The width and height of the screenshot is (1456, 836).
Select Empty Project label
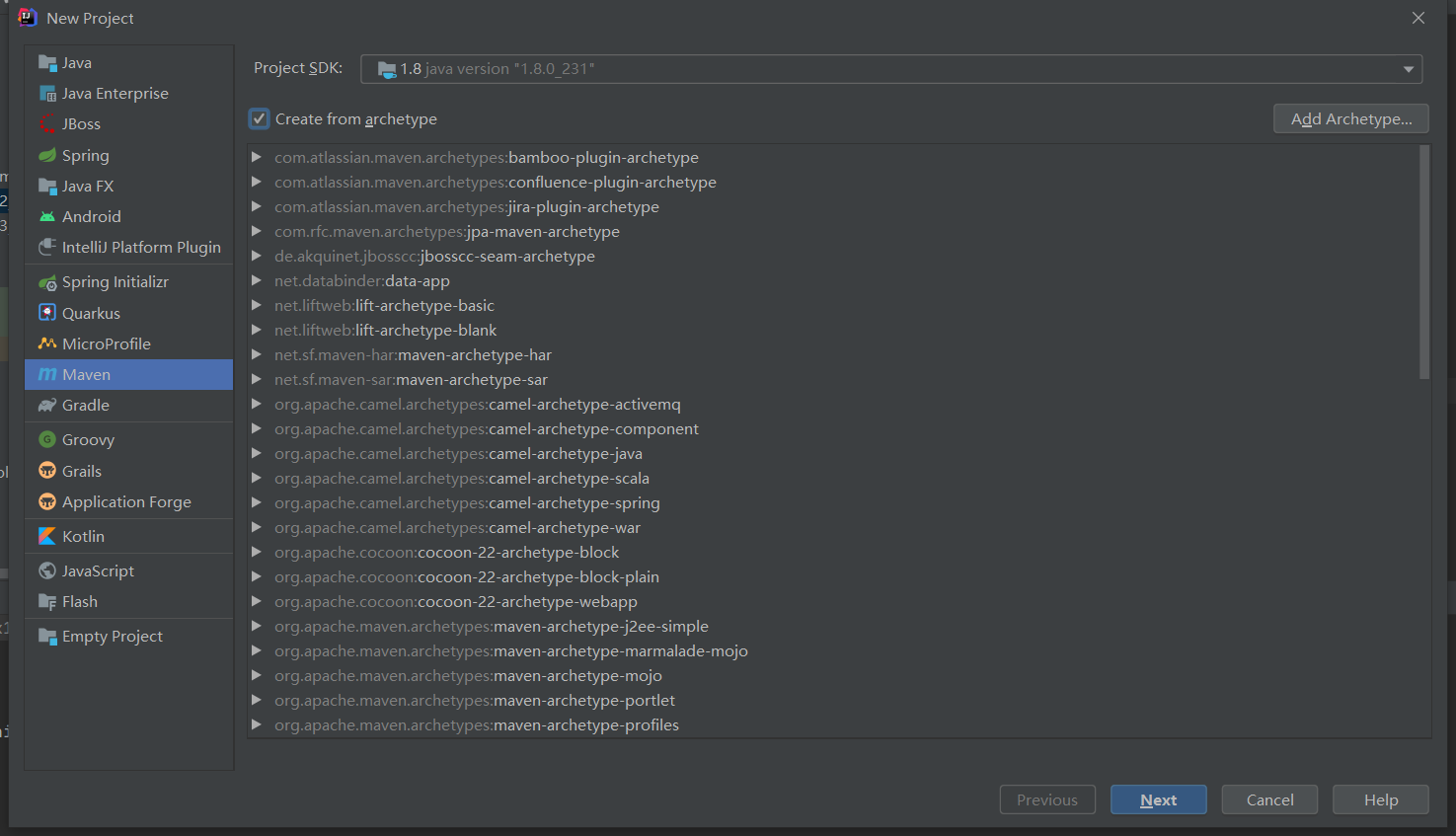pos(113,637)
